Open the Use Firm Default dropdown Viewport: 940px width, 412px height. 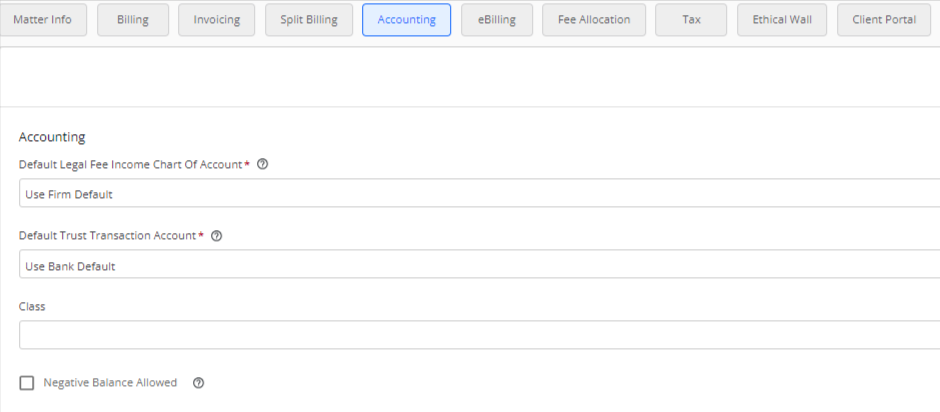tap(480, 193)
